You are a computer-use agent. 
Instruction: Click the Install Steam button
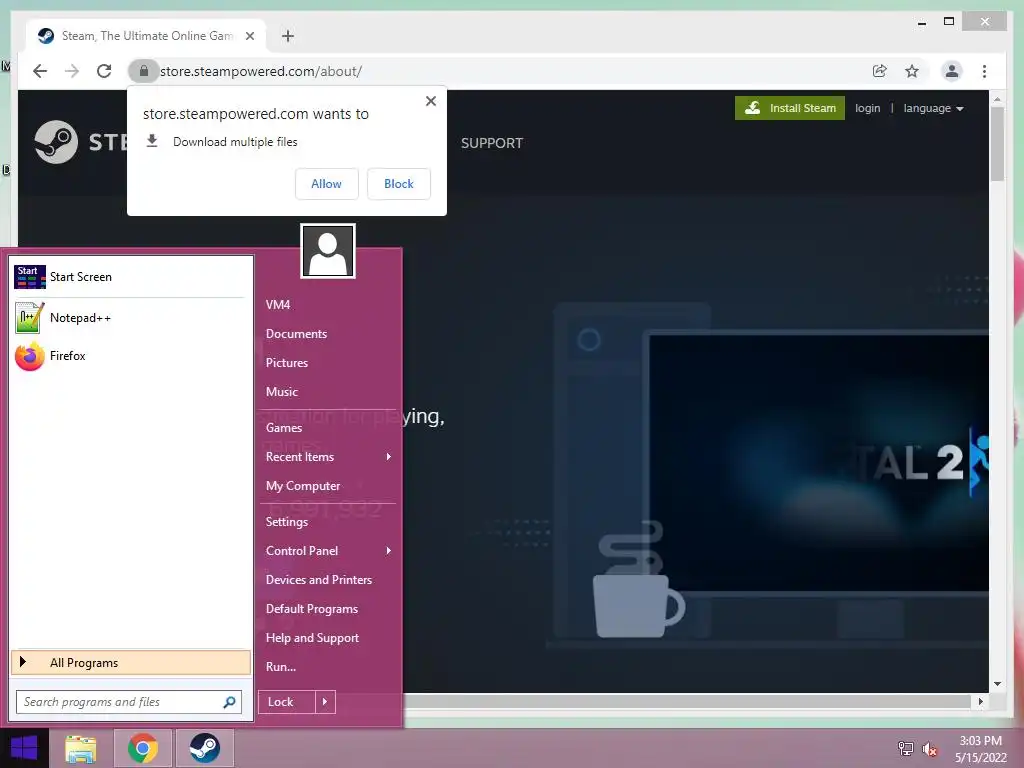[790, 108]
